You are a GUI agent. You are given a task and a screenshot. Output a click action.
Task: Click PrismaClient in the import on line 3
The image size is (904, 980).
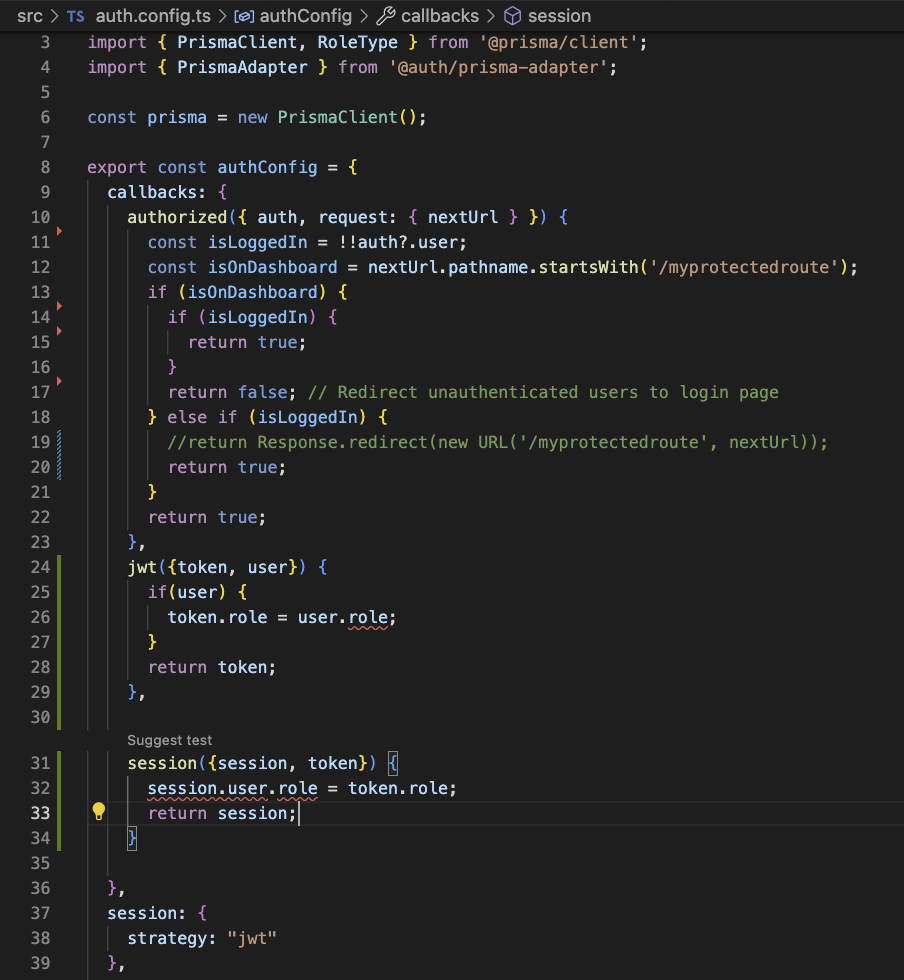coord(237,42)
